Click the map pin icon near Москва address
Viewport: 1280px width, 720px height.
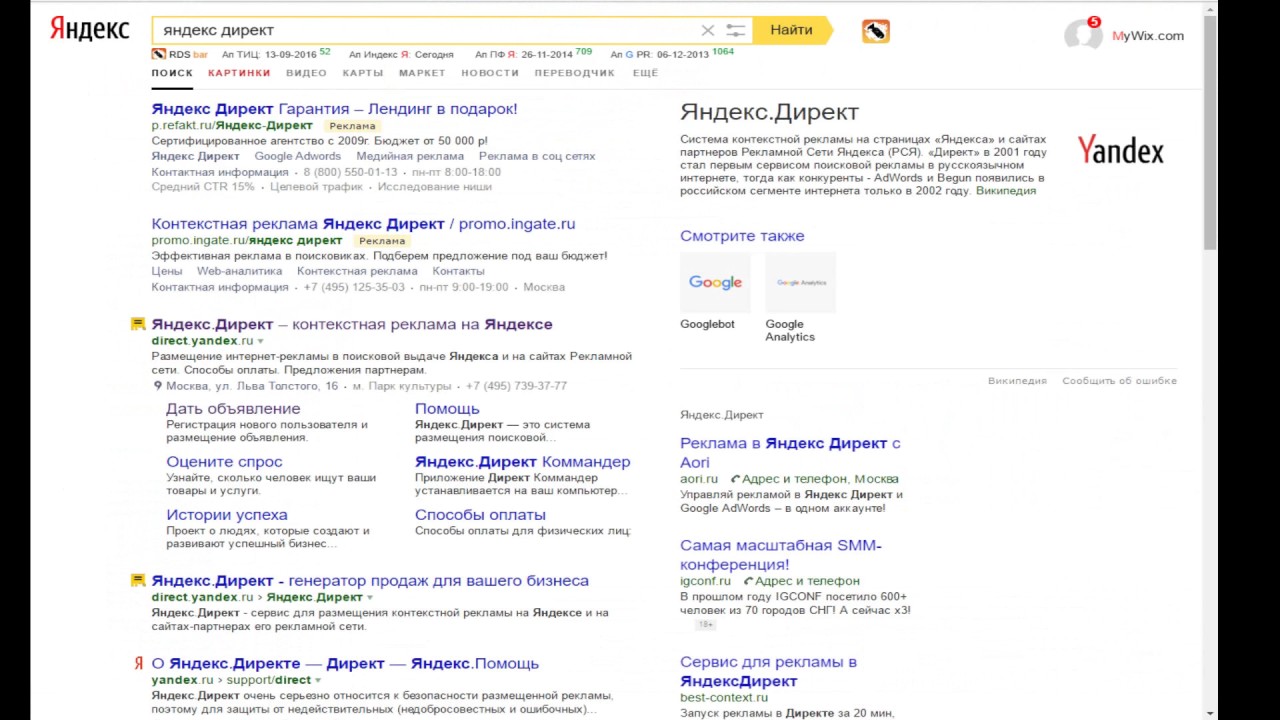click(157, 386)
